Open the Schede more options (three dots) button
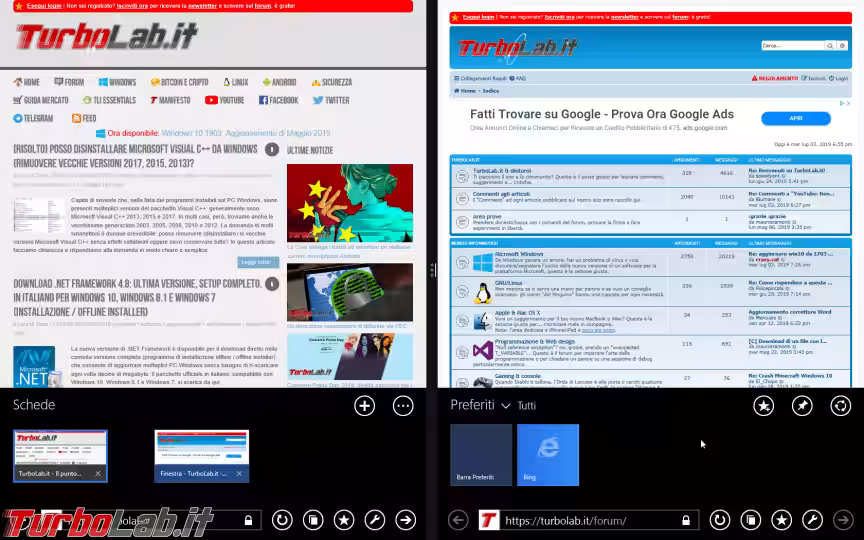This screenshot has width=864, height=540. click(x=403, y=406)
